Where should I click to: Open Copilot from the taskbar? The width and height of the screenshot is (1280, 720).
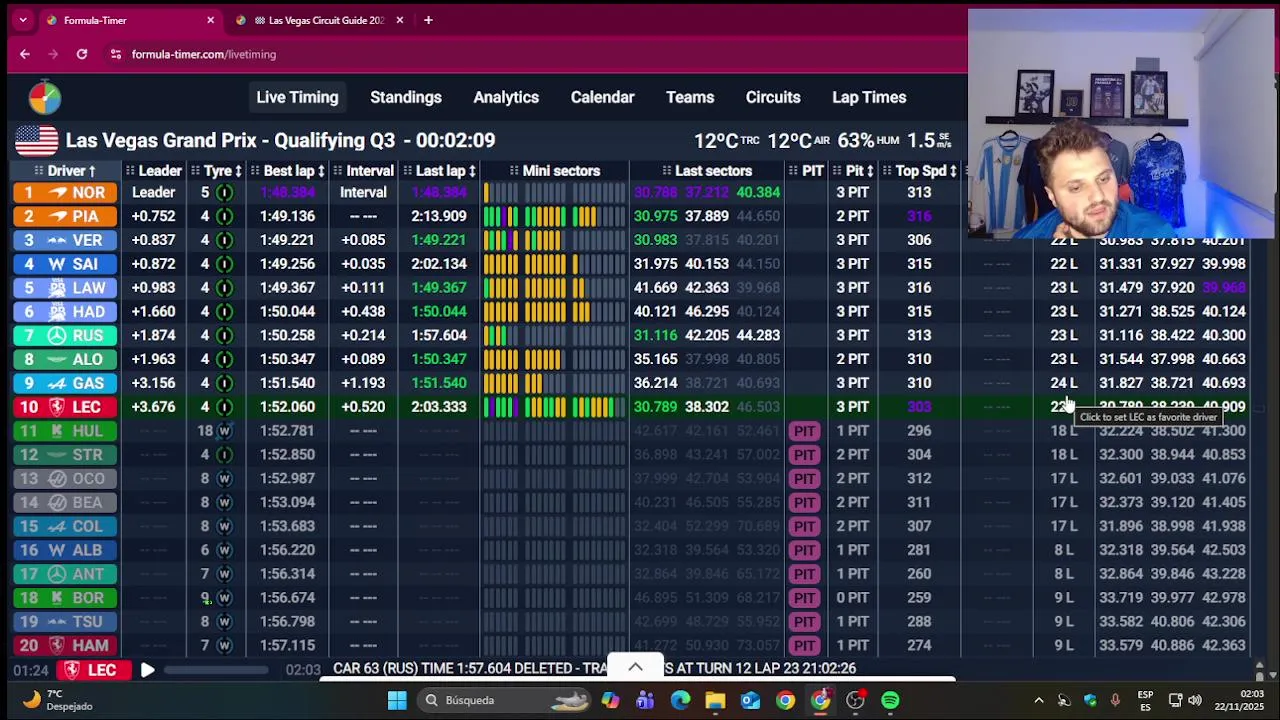610,700
